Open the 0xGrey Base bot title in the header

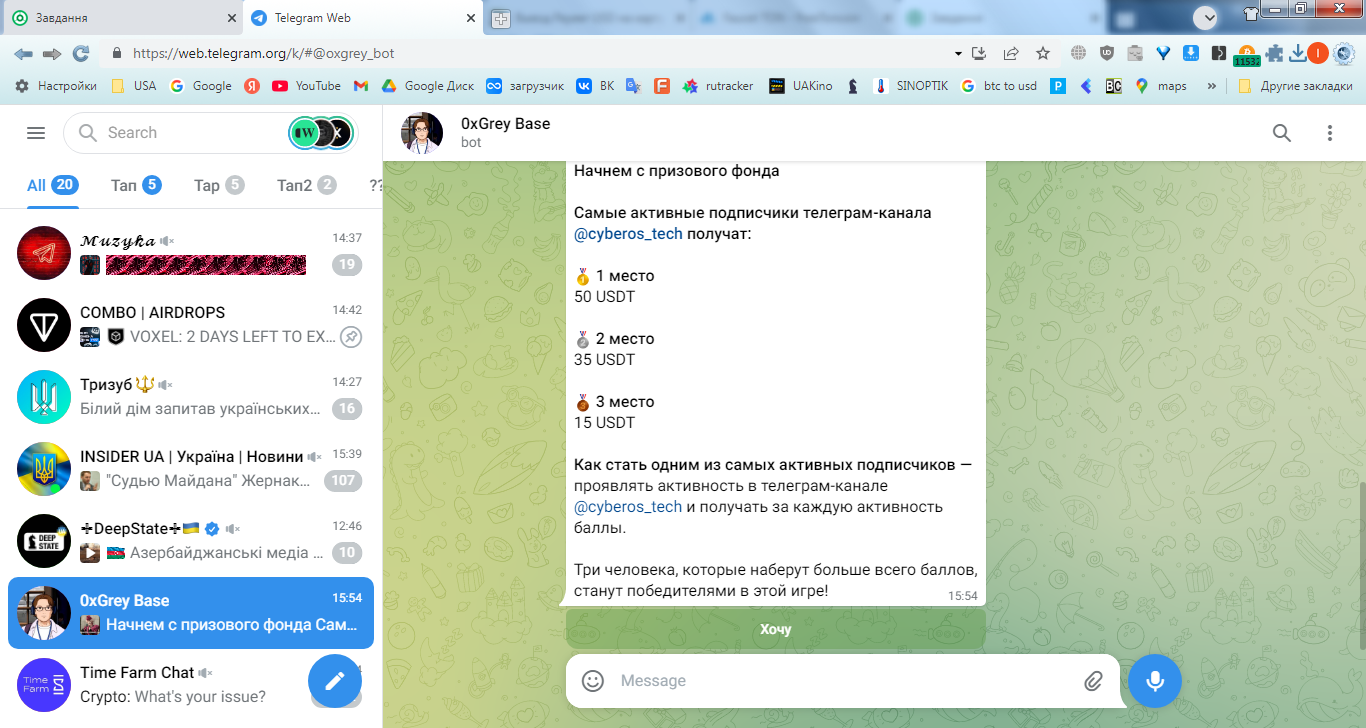(505, 124)
